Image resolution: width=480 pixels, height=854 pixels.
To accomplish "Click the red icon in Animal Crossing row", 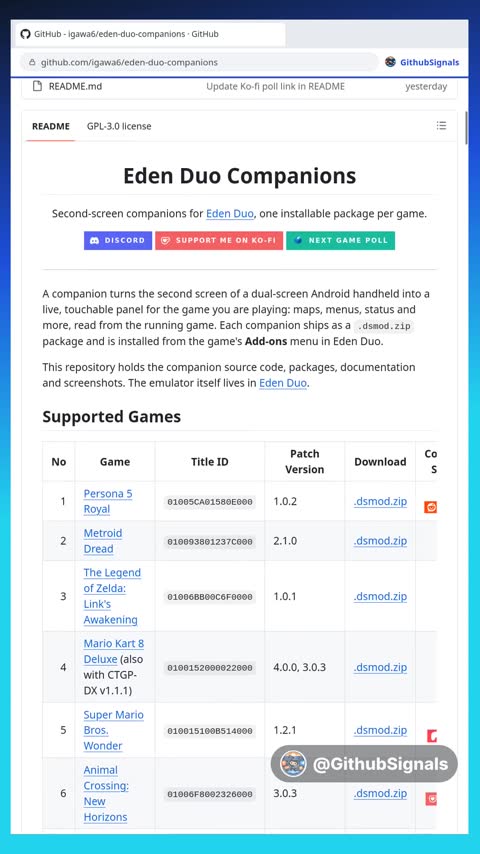I will click(431, 799).
